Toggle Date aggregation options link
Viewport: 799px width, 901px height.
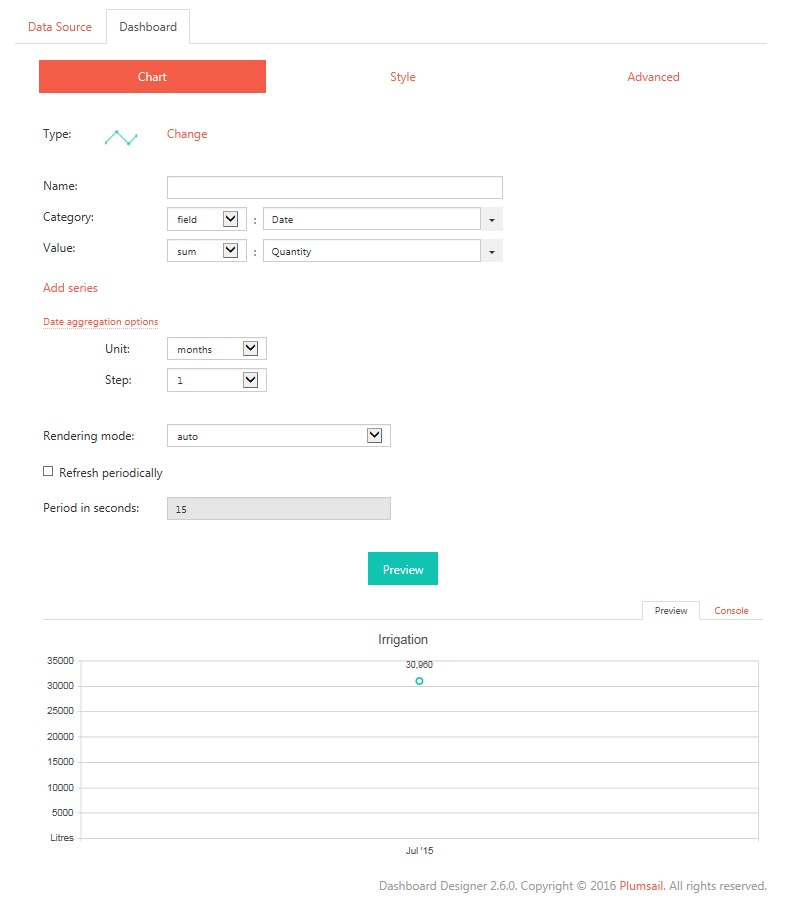pos(101,322)
